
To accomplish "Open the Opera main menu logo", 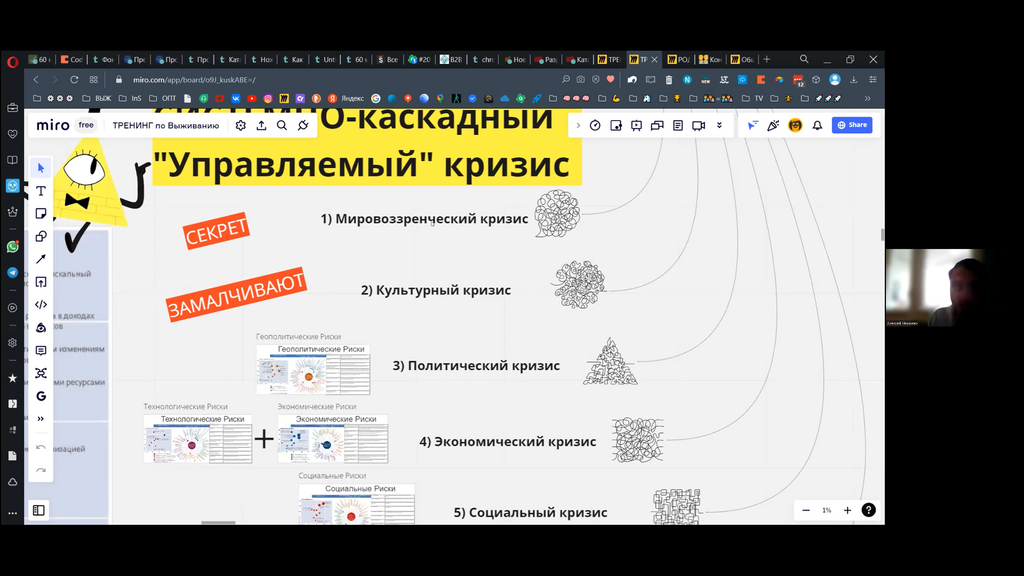I will tap(12, 62).
